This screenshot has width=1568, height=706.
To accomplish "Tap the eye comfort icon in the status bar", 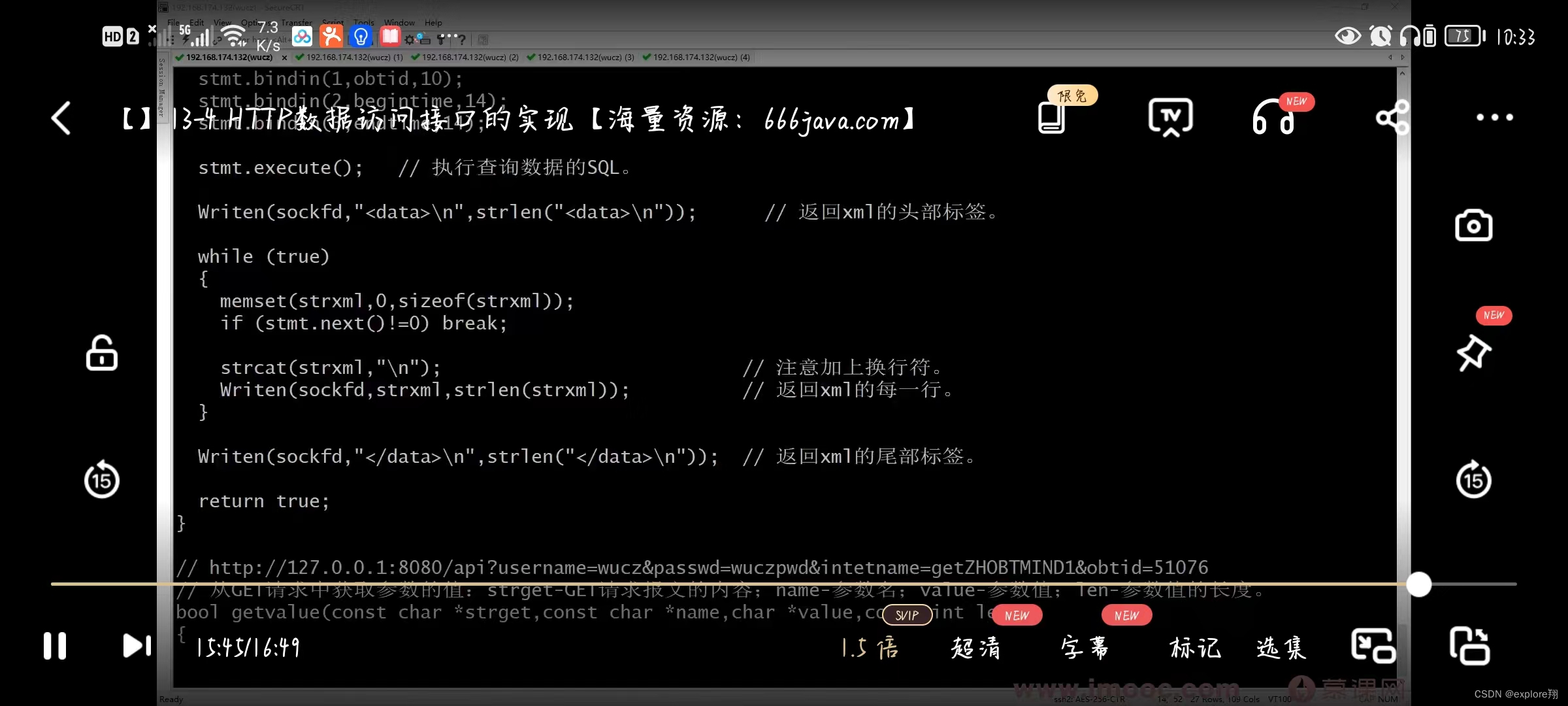I will [x=1347, y=36].
